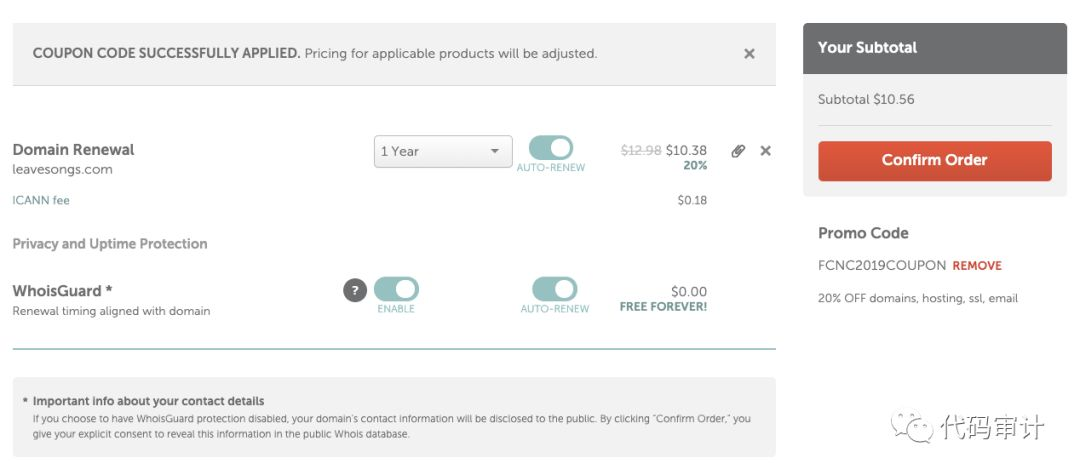Dismiss the coupon applied notification banner

pos(749,54)
